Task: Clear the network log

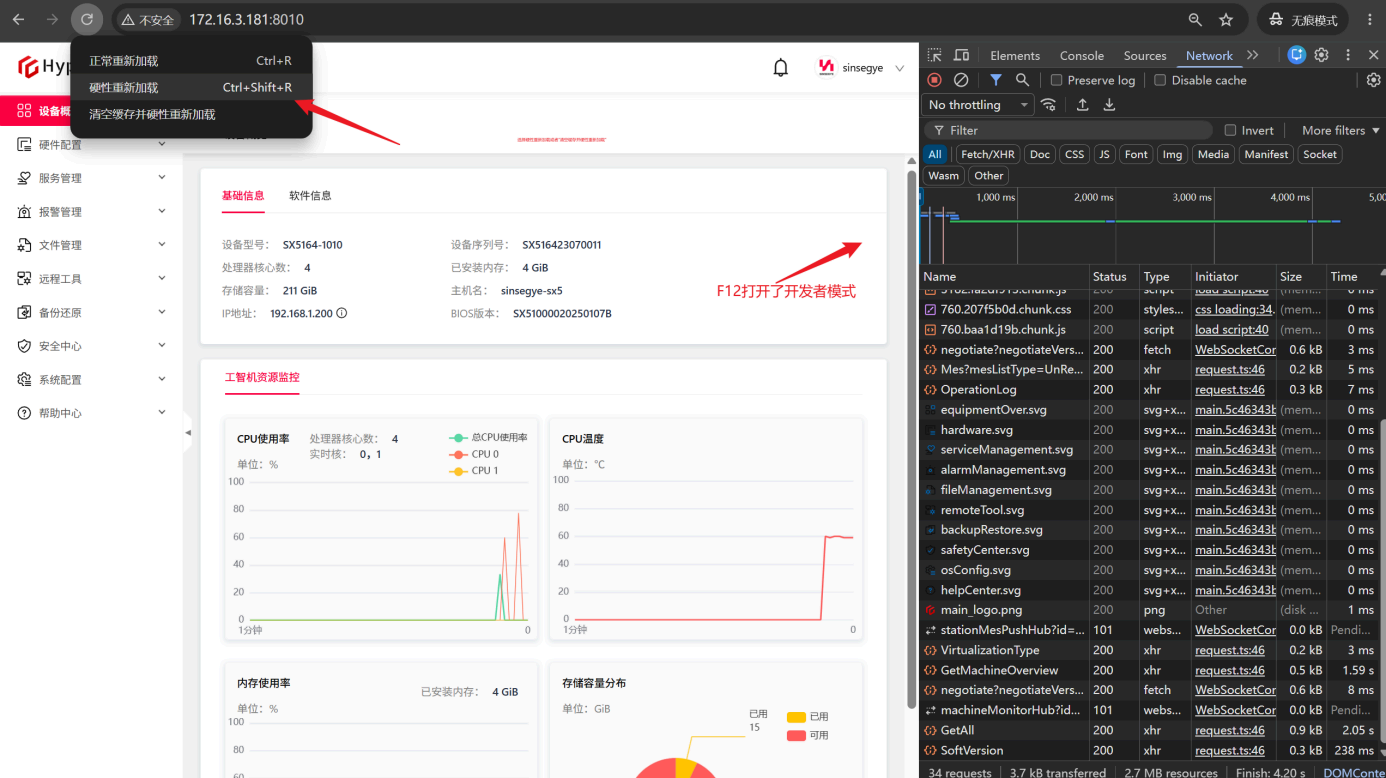Action: pyautogui.click(x=961, y=80)
